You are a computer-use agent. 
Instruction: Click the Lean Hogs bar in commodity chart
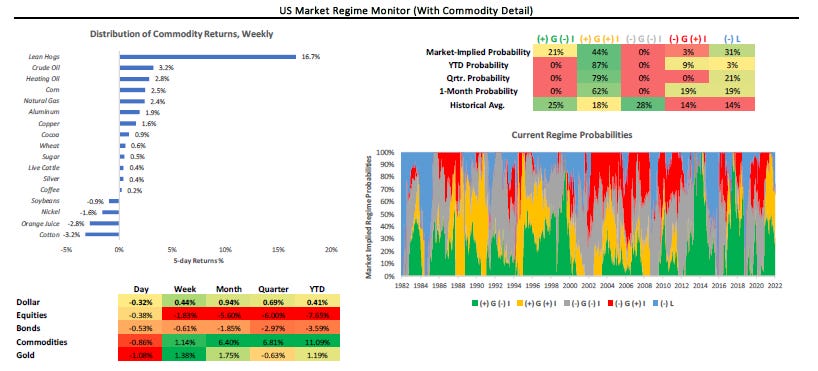click(208, 56)
